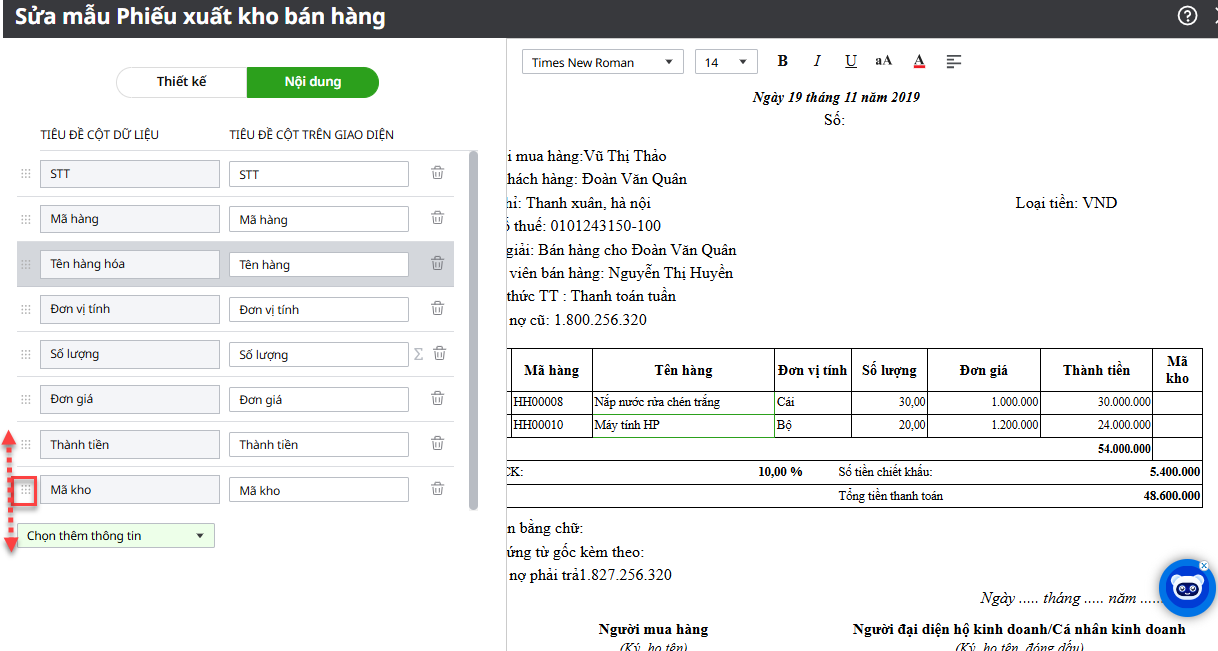1218x651 pixels.
Task: Click the column list vertical scrollbar
Action: [473, 330]
